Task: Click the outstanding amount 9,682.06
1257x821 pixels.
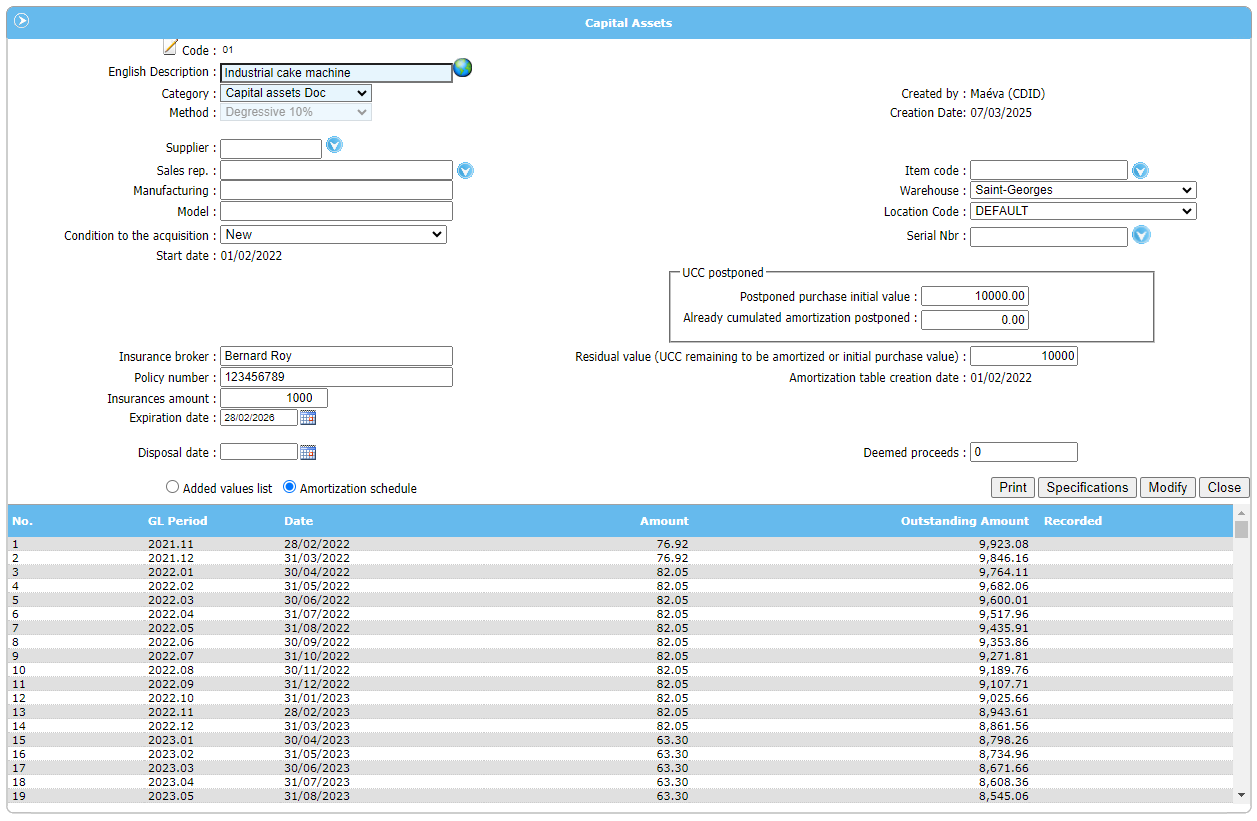Action: (1003, 586)
